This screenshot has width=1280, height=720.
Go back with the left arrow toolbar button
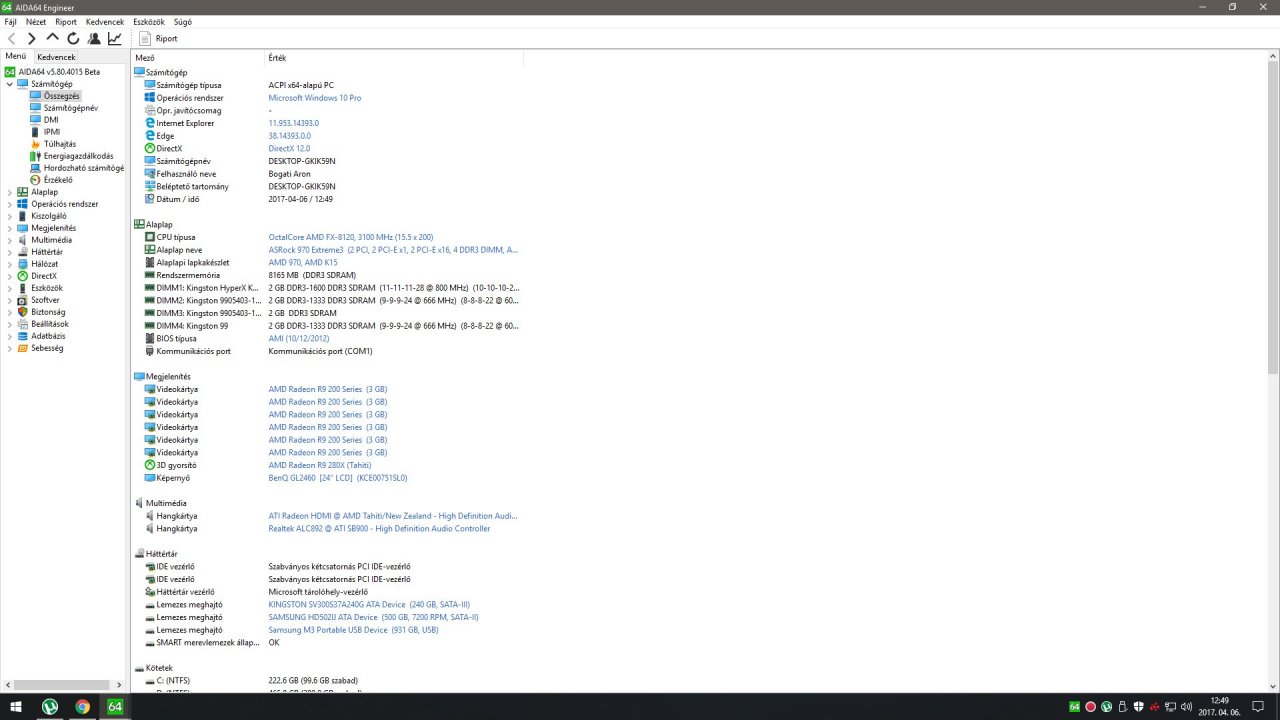tap(11, 38)
